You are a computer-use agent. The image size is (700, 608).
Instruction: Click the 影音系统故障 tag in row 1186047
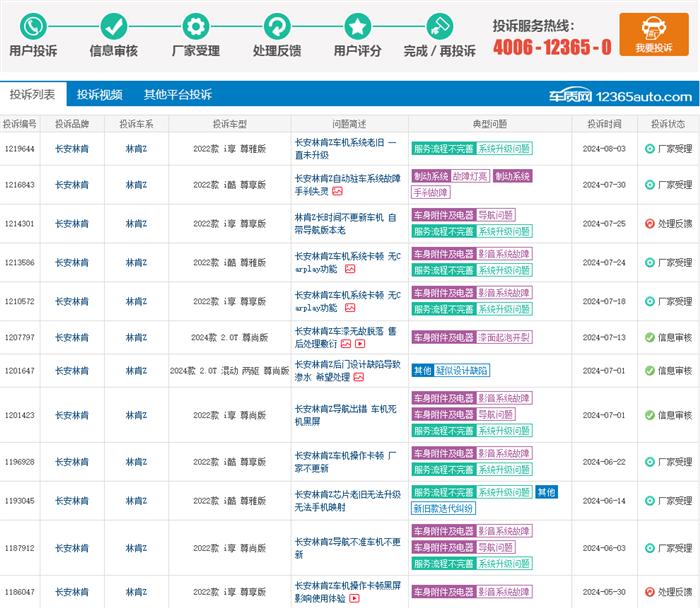[504, 592]
